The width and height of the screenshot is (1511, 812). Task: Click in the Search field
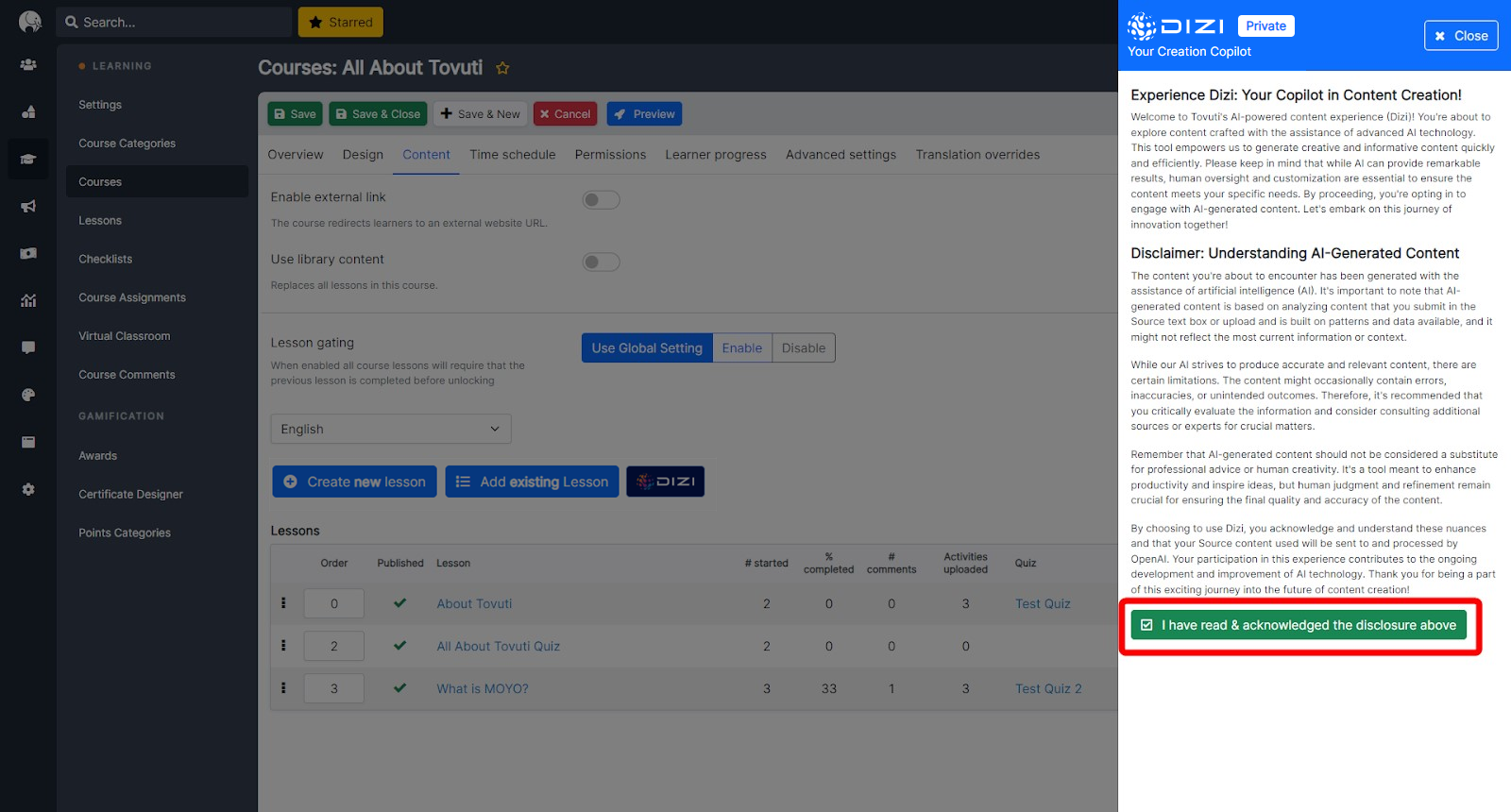coord(175,23)
